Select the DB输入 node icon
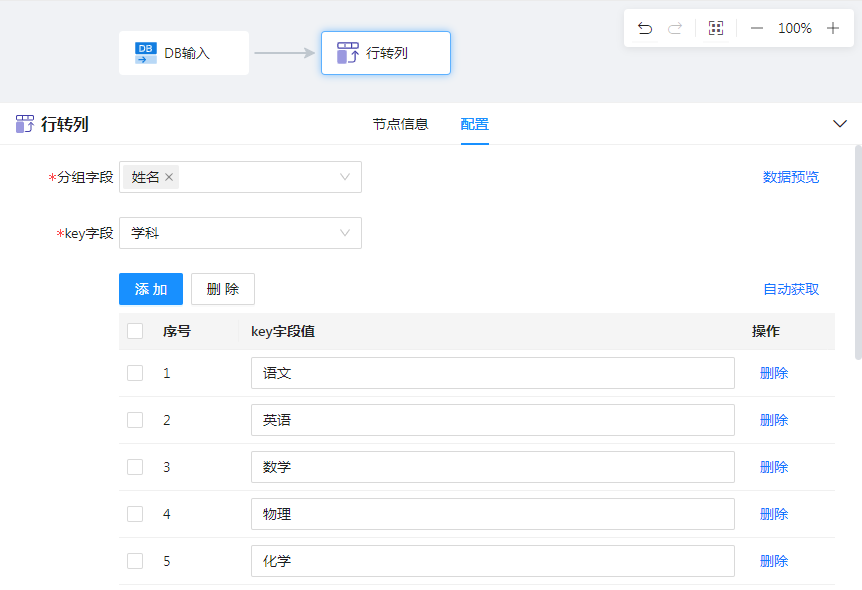The image size is (862, 590). coord(146,53)
